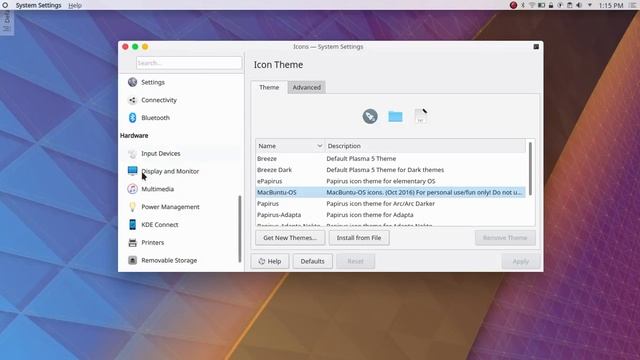The height and width of the screenshot is (360, 640).
Task: Select the MacBuntu-OS theme row
Action: point(391,192)
